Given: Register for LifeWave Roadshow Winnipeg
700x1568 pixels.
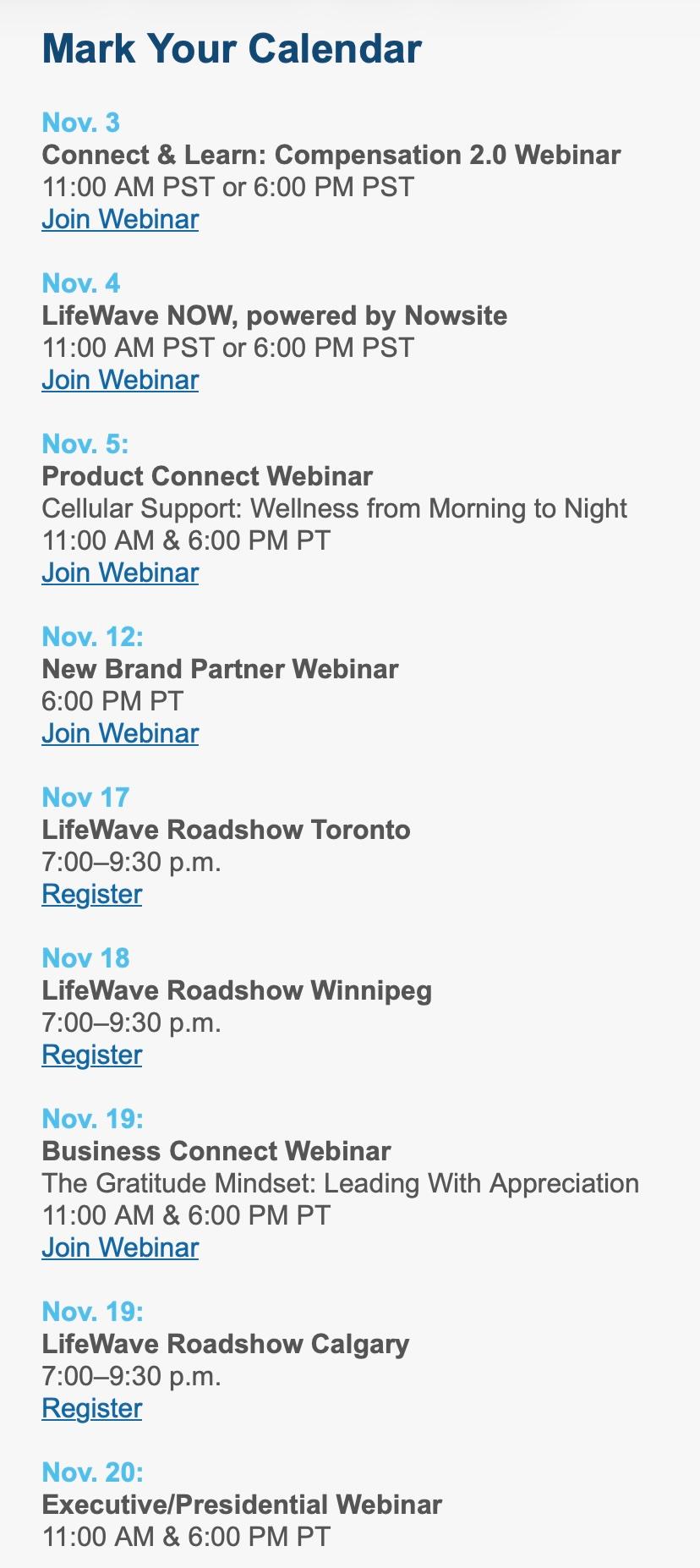Looking at the screenshot, I should 92,1055.
